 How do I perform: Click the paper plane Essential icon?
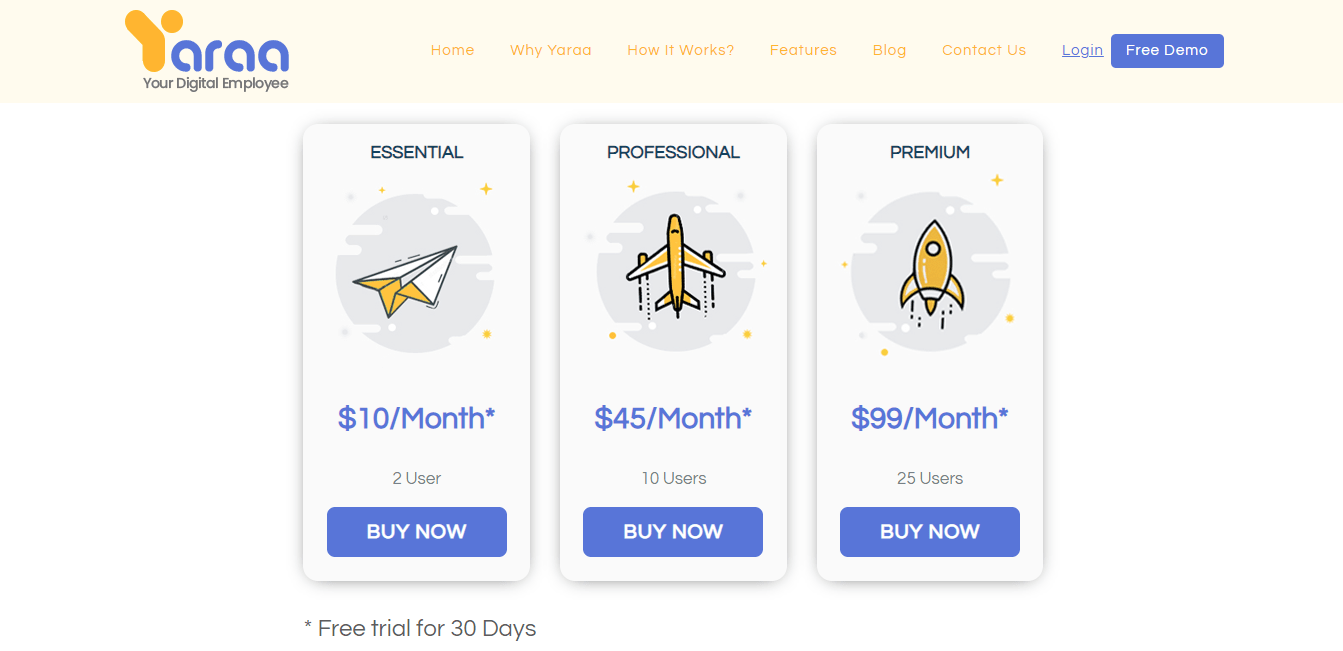pos(414,270)
